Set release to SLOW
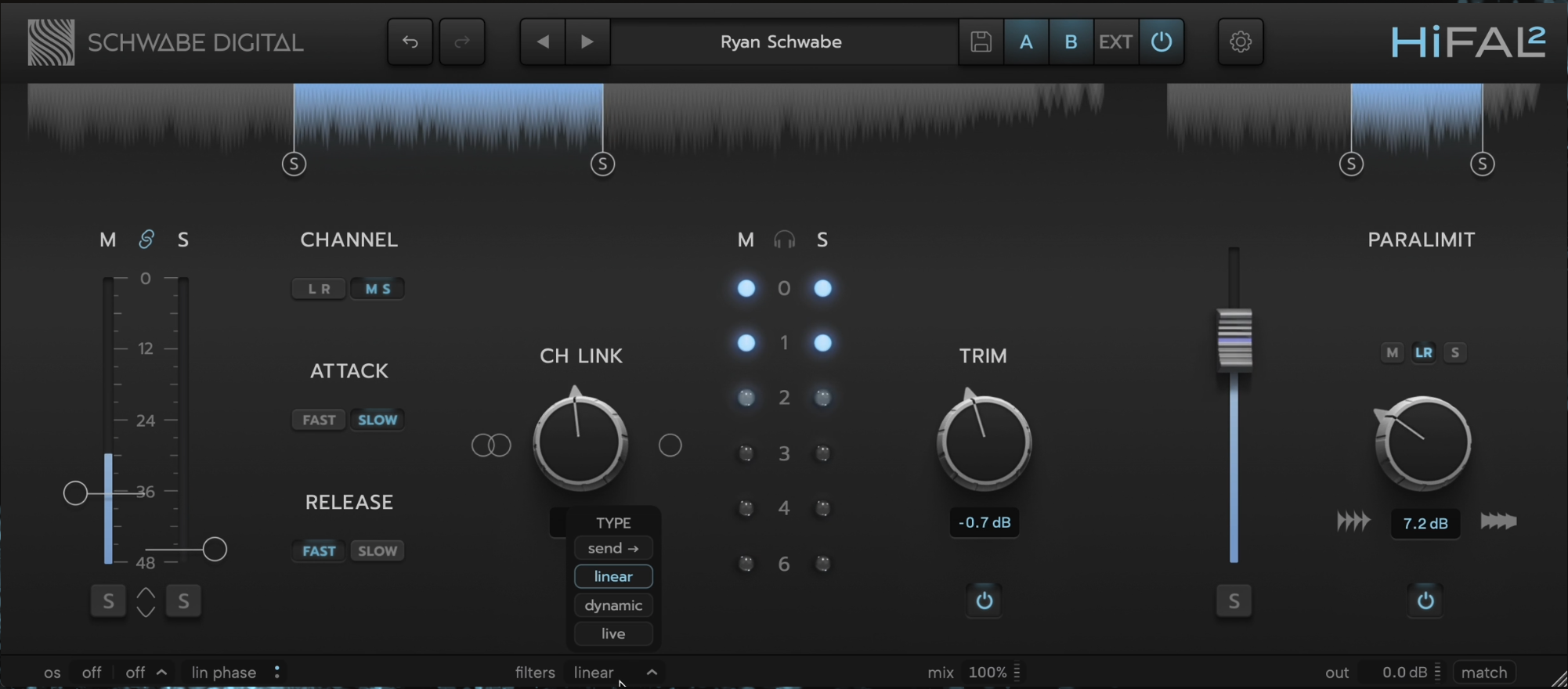The image size is (1568, 689). tap(378, 551)
